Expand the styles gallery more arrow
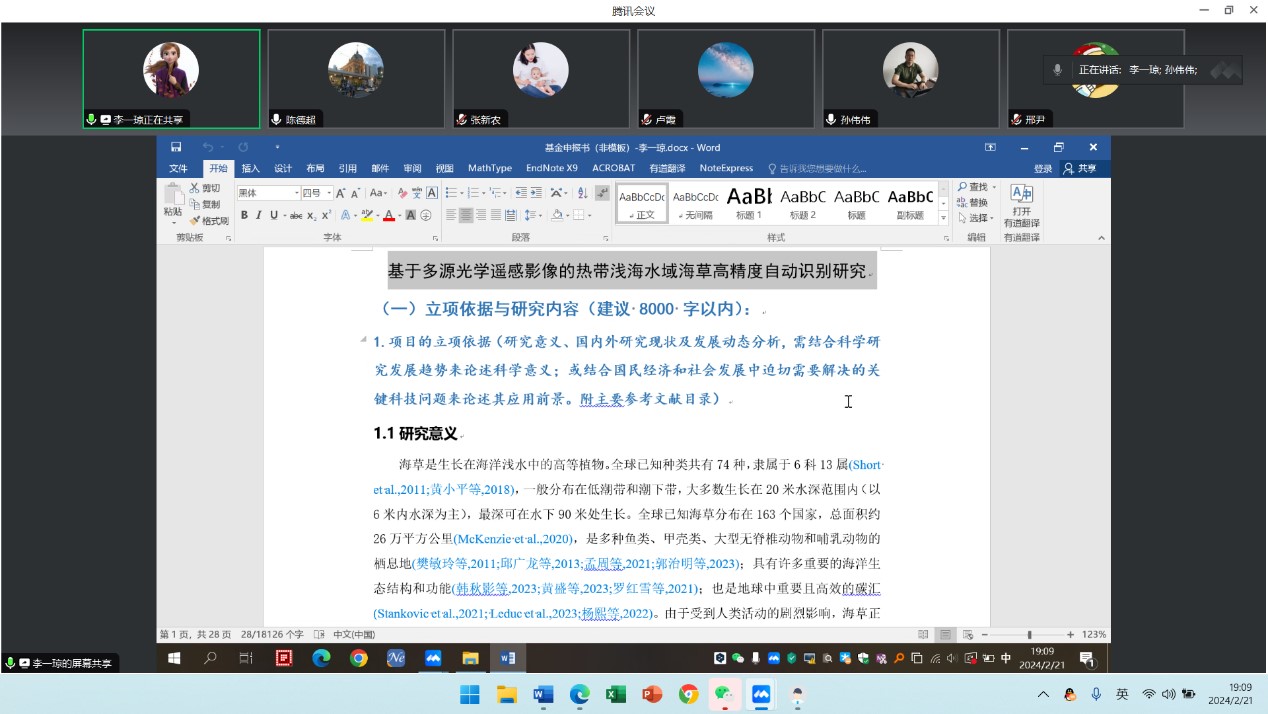Viewport: 1268px width, 714px height. tap(943, 217)
